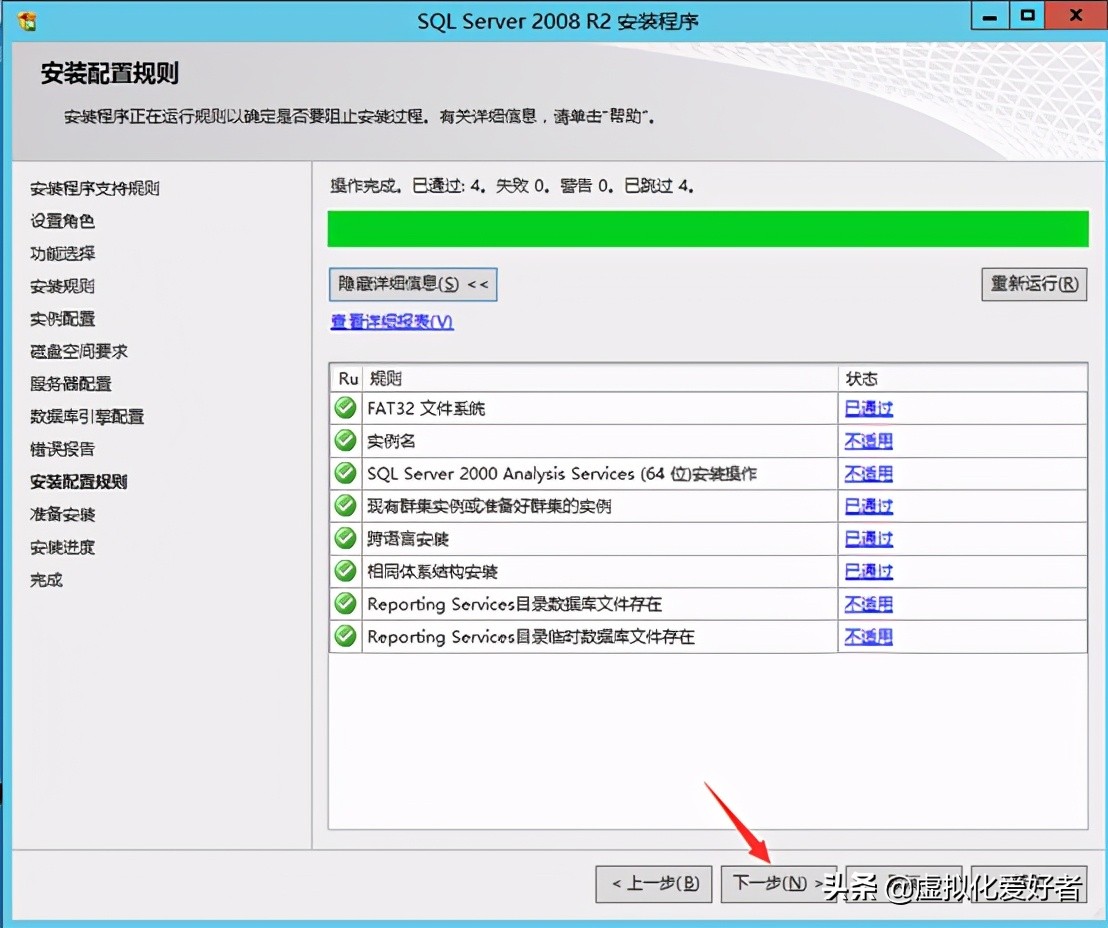Screen dimensions: 1108x928
Task: Select 准备安装 step in sidebar
Action: click(x=62, y=515)
